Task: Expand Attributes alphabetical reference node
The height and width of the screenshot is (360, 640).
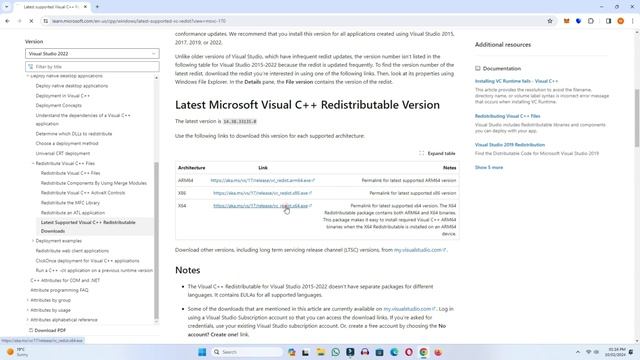Action: pos(28,320)
